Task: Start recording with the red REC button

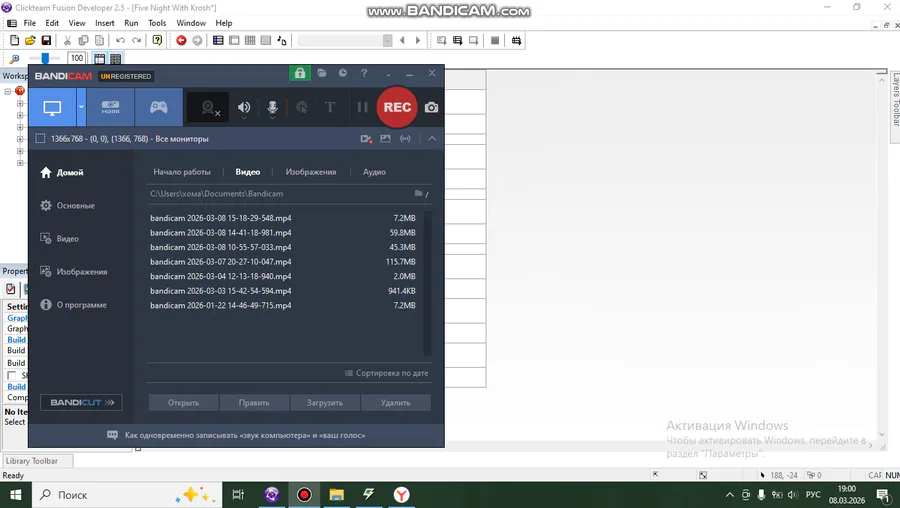Action: point(397,107)
